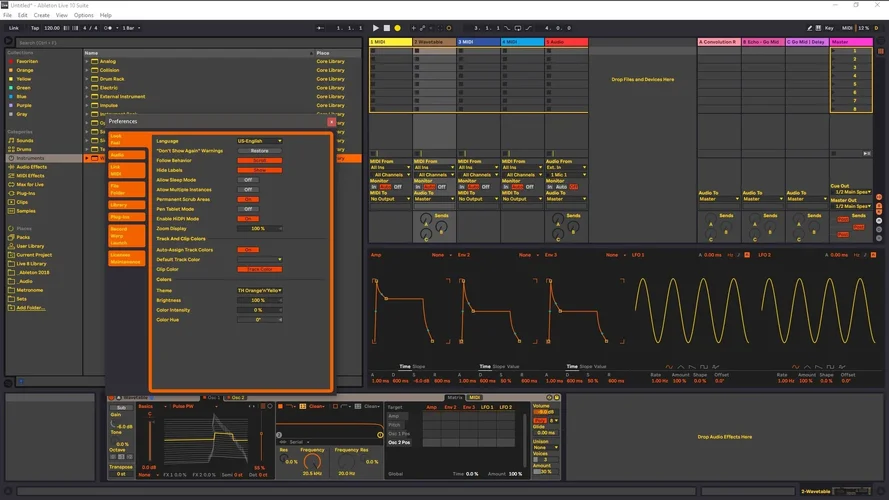Open the Create menu
The width and height of the screenshot is (889, 500).
42,15
